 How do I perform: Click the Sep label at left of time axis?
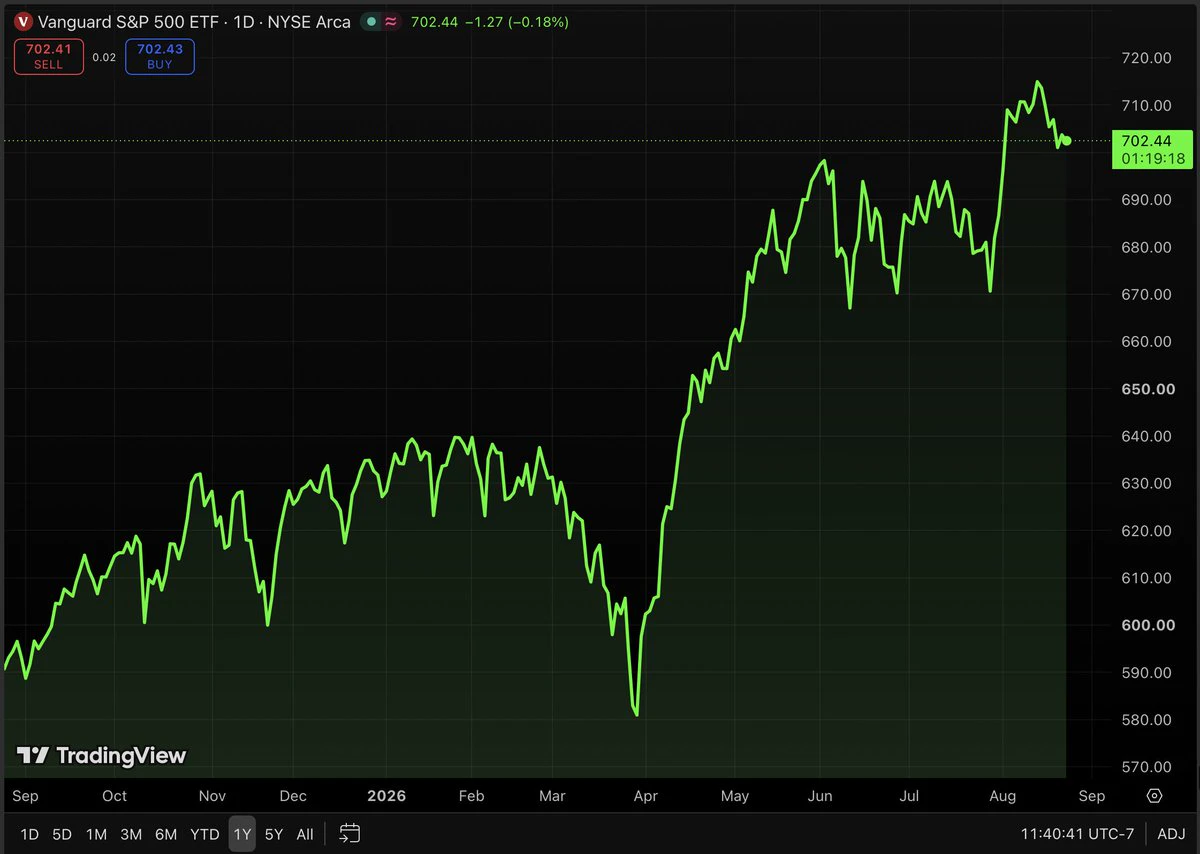[24, 796]
